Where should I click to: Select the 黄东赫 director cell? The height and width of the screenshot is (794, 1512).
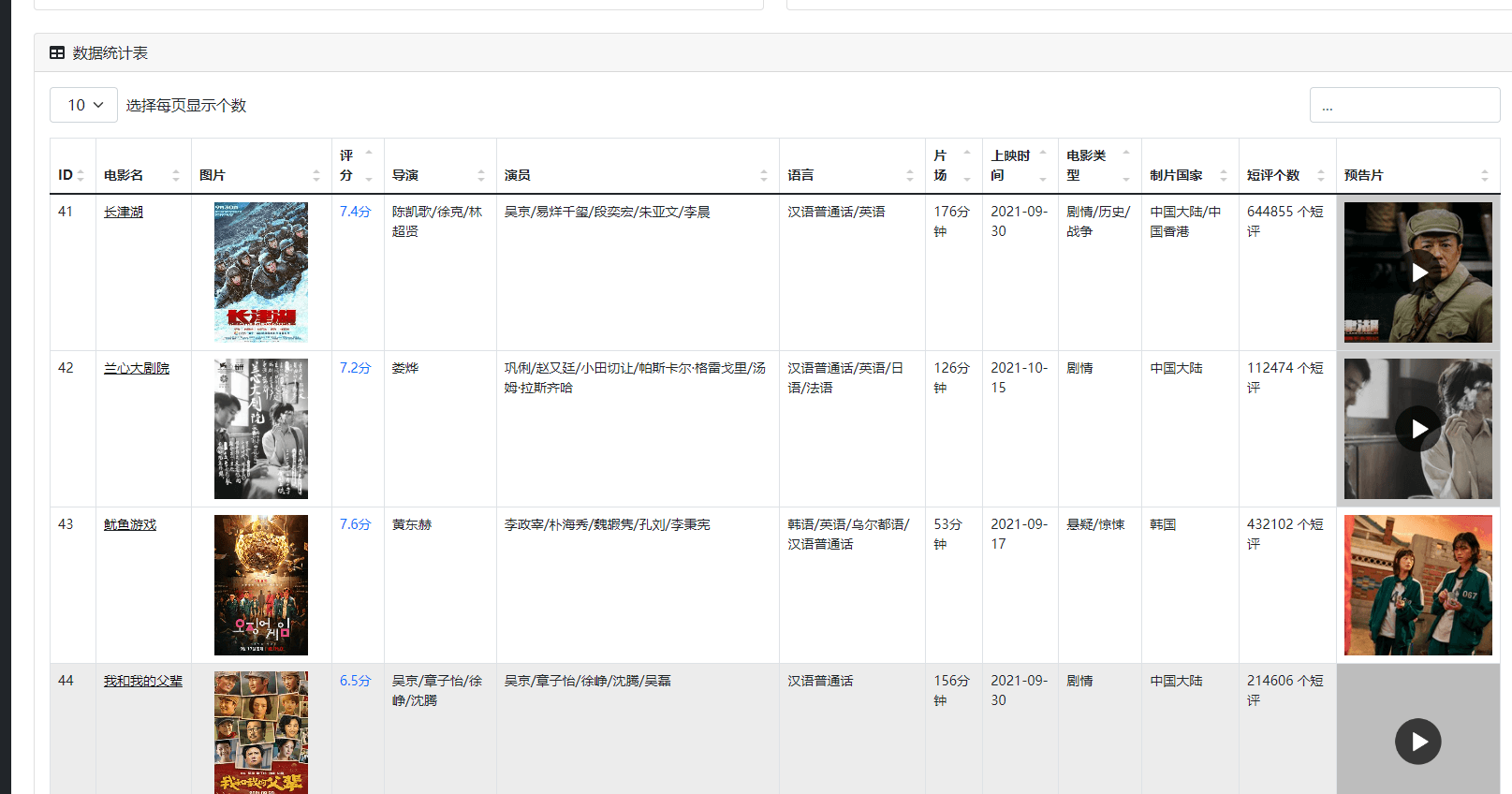coord(440,585)
